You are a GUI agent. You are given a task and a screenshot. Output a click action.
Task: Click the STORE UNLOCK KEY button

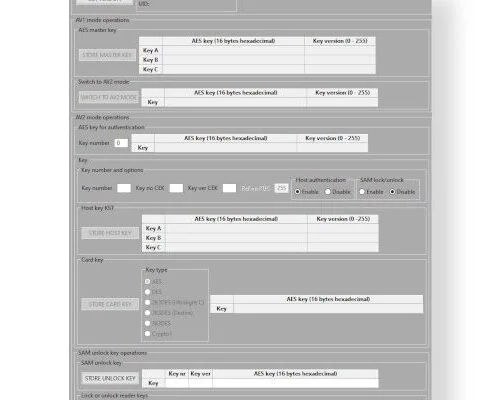(x=110, y=378)
